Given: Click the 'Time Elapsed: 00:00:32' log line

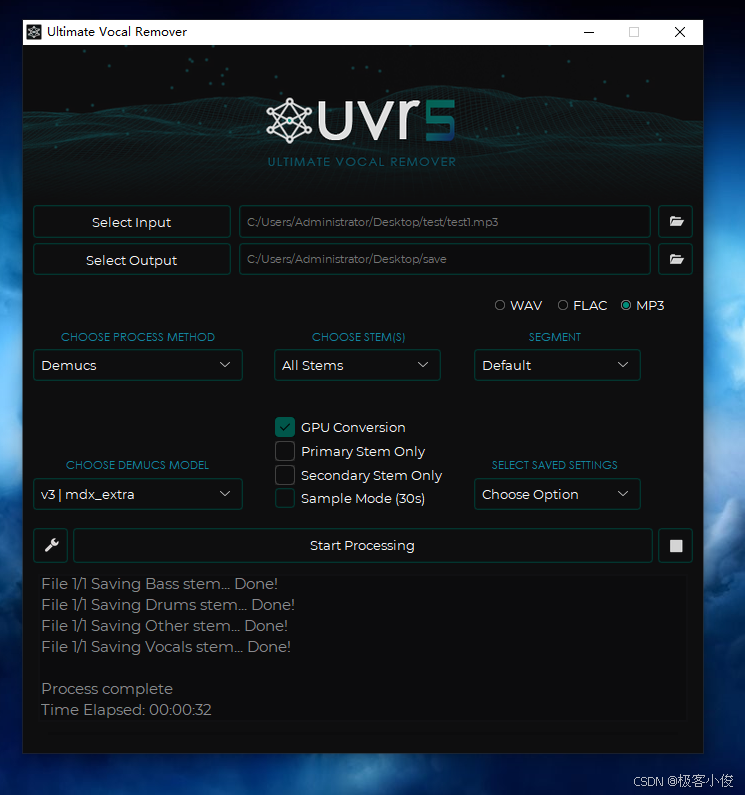Looking at the screenshot, I should click(x=126, y=710).
